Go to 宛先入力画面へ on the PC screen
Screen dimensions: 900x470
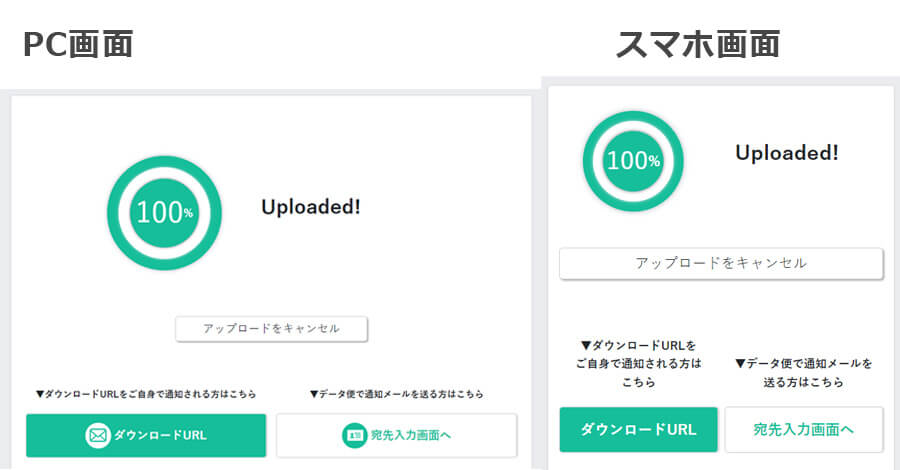(397, 436)
